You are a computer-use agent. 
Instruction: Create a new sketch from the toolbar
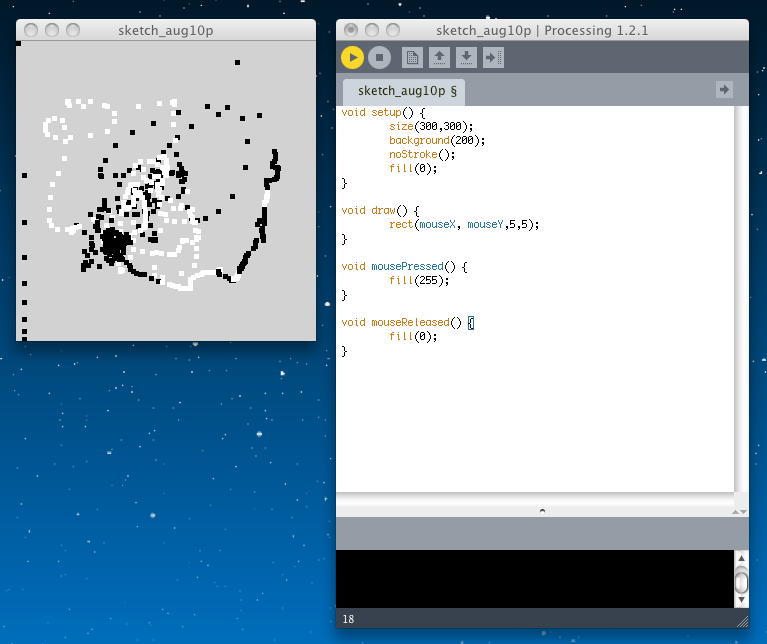point(412,58)
